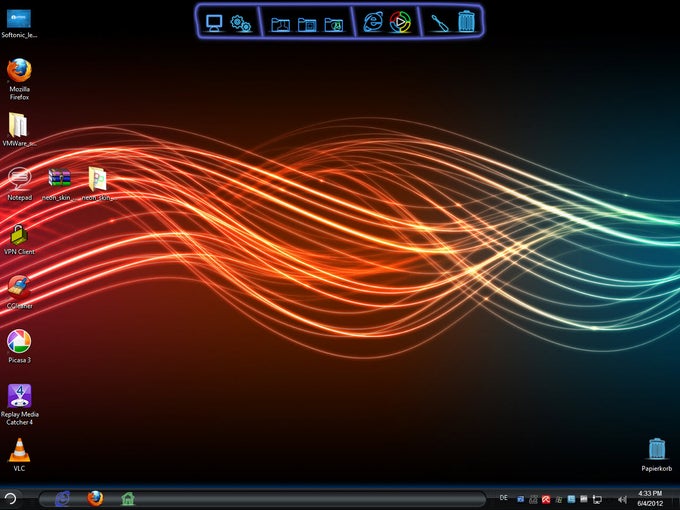
Task: Select the CCleaner desktop icon
Action: click(19, 292)
